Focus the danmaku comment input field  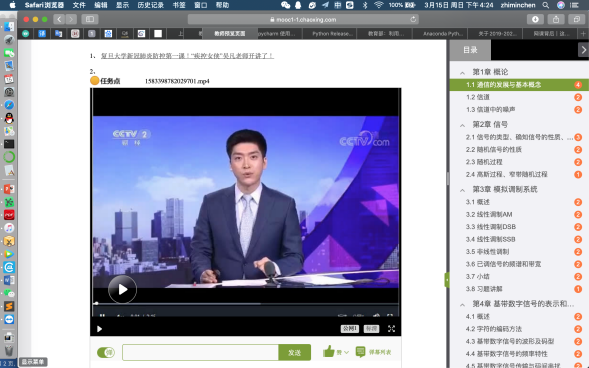(200, 353)
